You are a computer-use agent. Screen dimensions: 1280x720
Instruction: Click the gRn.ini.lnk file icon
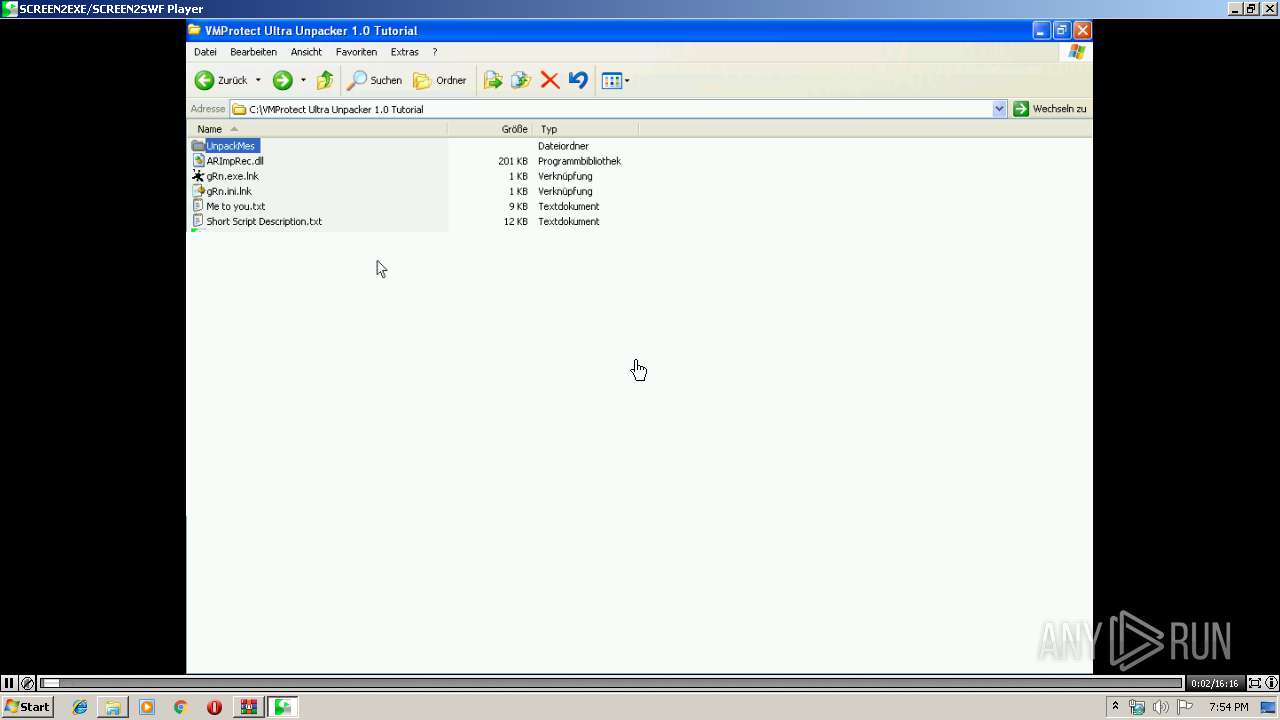point(198,191)
